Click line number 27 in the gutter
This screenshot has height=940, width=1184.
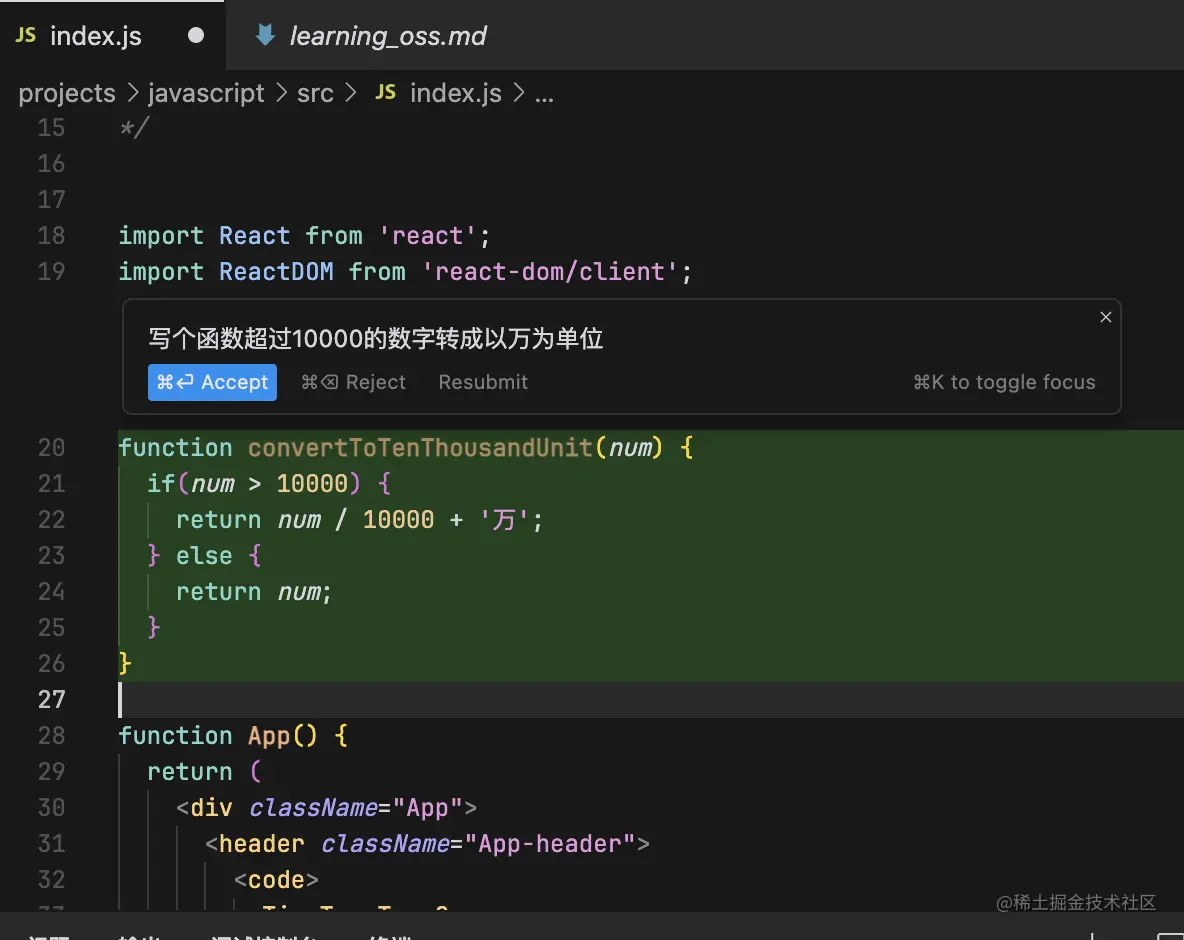pos(51,699)
